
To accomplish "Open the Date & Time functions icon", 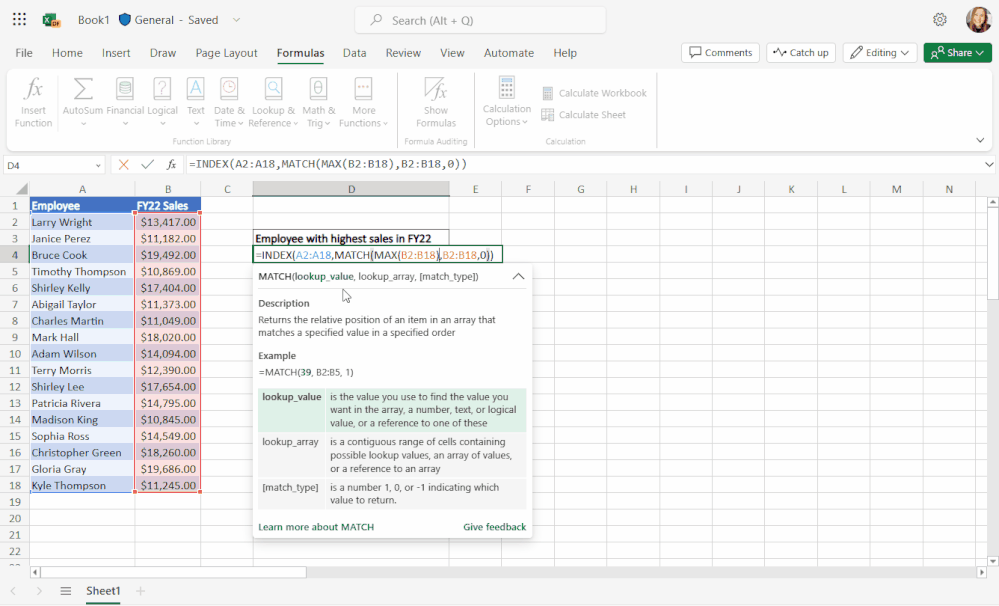I will click(228, 100).
